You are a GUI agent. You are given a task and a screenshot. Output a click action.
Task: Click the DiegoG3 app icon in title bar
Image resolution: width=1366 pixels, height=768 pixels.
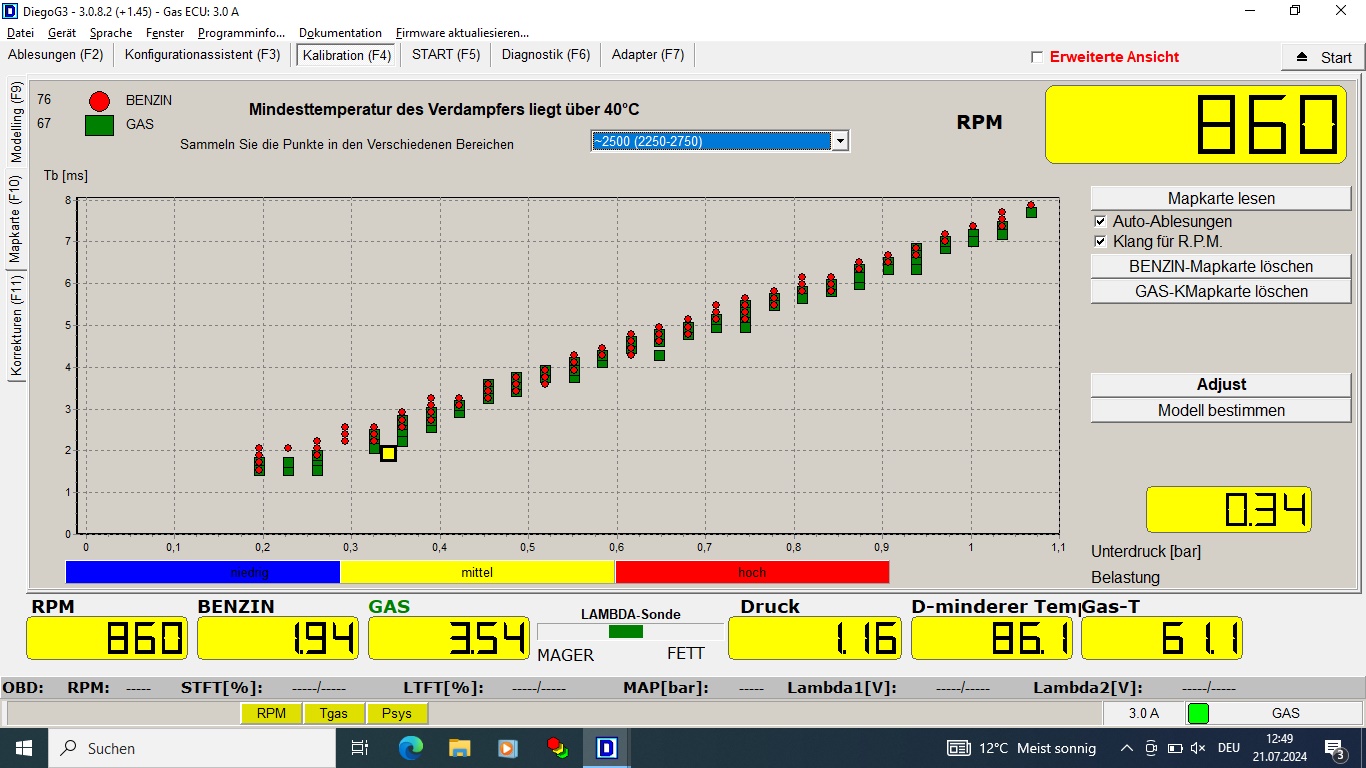11,10
